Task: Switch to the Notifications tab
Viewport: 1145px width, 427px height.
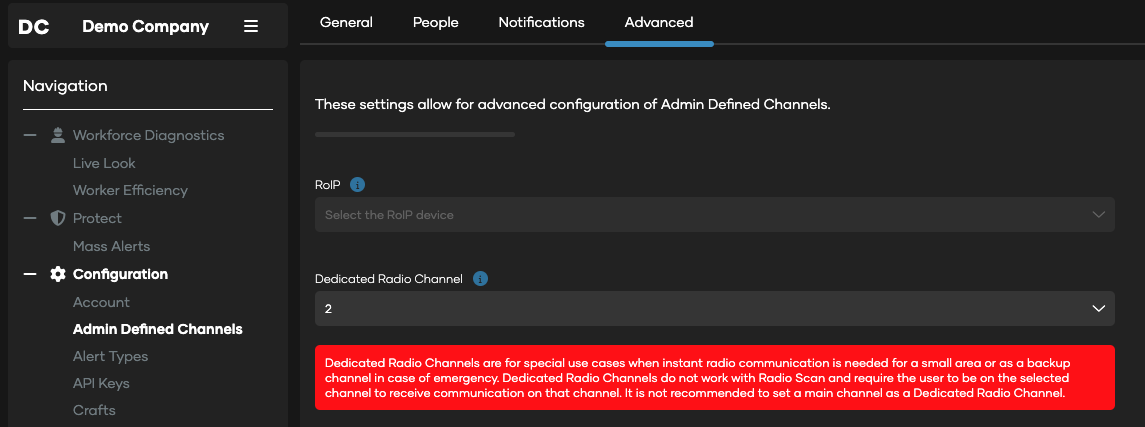Action: coord(542,23)
